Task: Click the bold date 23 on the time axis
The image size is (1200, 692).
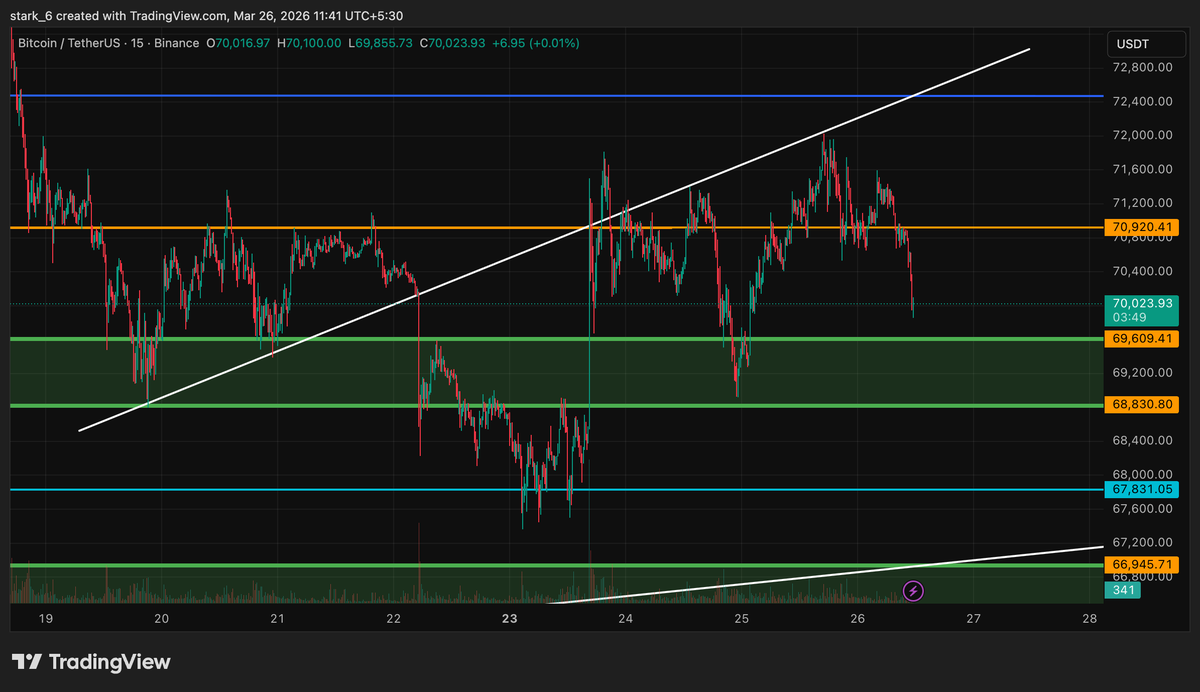Action: coord(510,619)
